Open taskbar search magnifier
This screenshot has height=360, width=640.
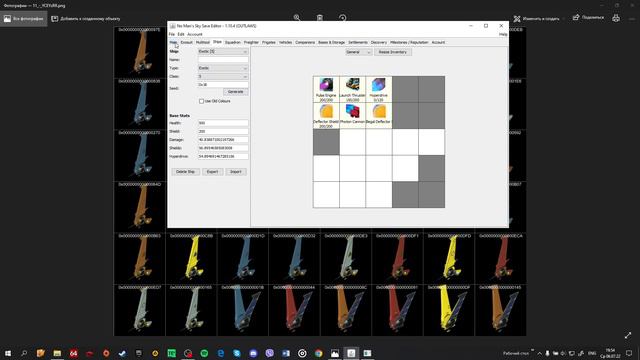(x=24, y=353)
